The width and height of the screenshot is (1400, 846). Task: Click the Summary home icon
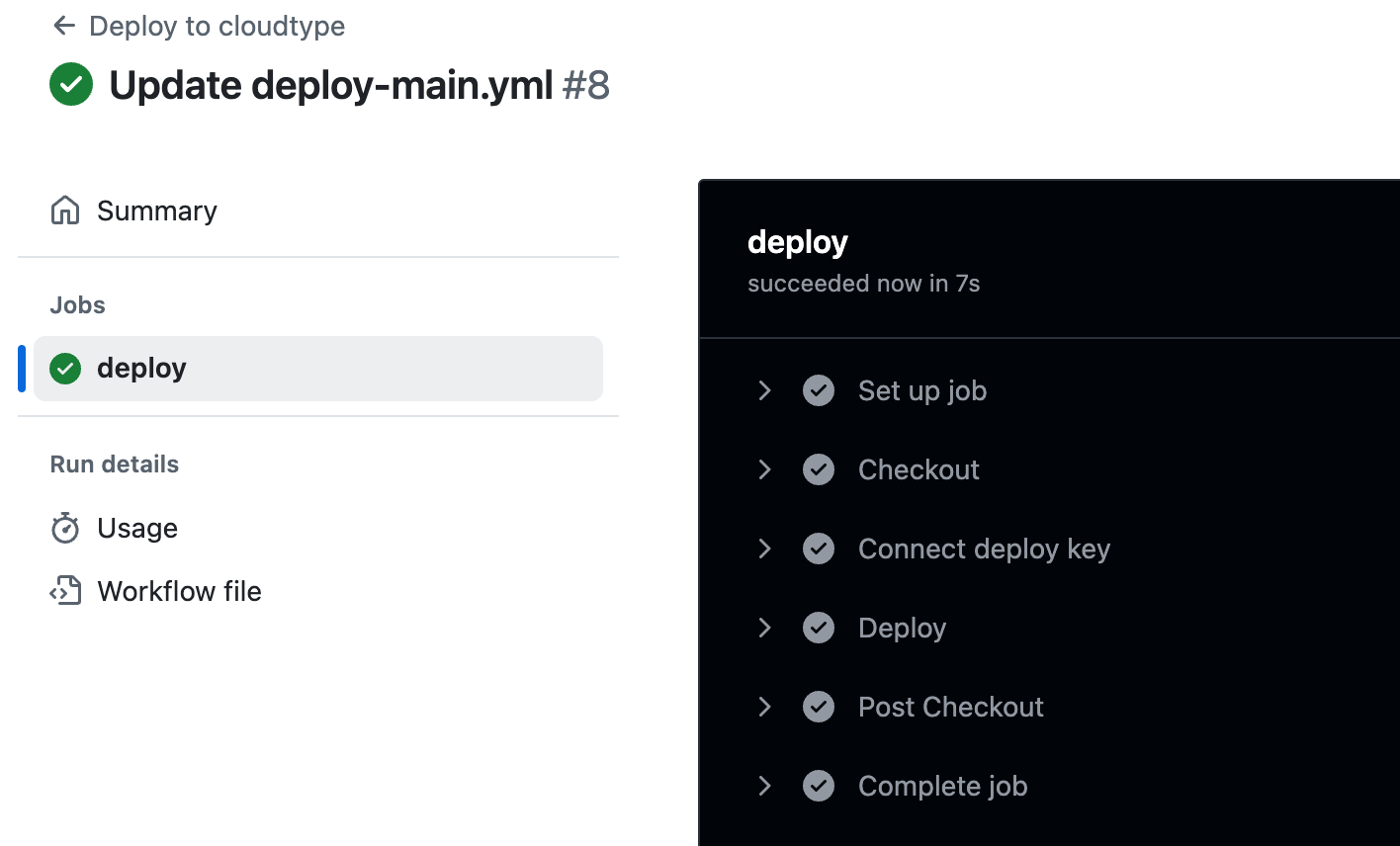click(x=65, y=211)
